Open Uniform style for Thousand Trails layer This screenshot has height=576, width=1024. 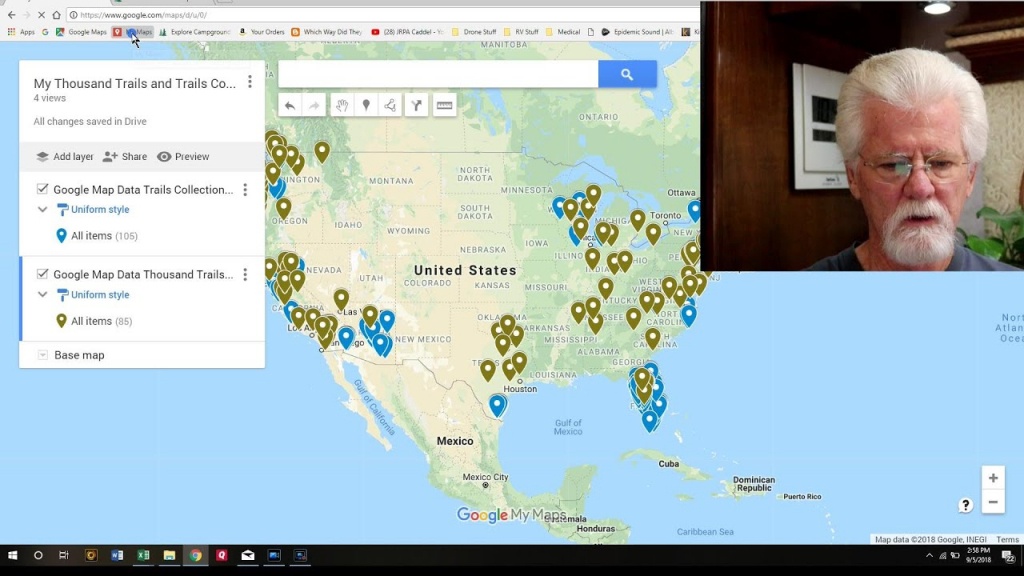pyautogui.click(x=100, y=295)
